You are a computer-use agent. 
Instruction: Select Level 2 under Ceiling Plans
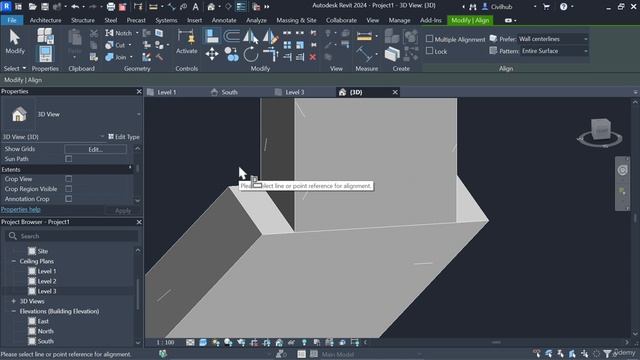pyautogui.click(x=47, y=281)
